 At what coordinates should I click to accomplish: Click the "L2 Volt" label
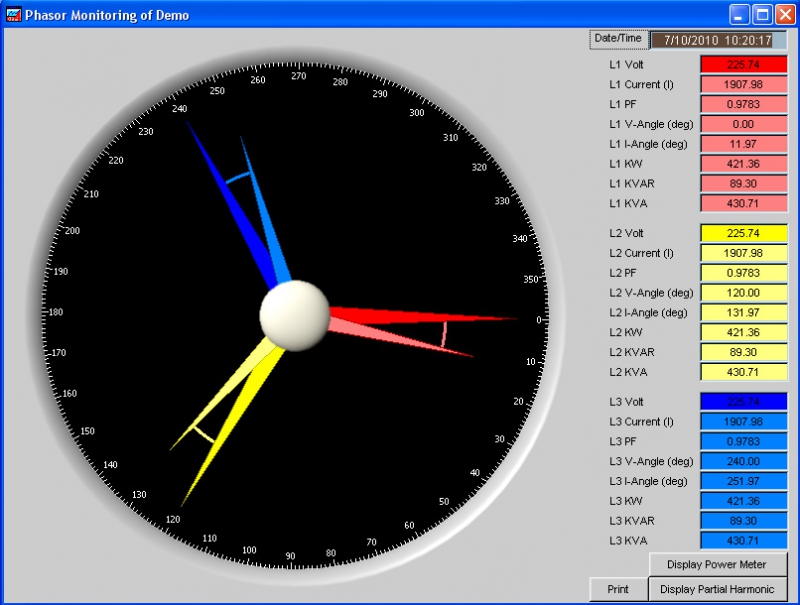(626, 234)
